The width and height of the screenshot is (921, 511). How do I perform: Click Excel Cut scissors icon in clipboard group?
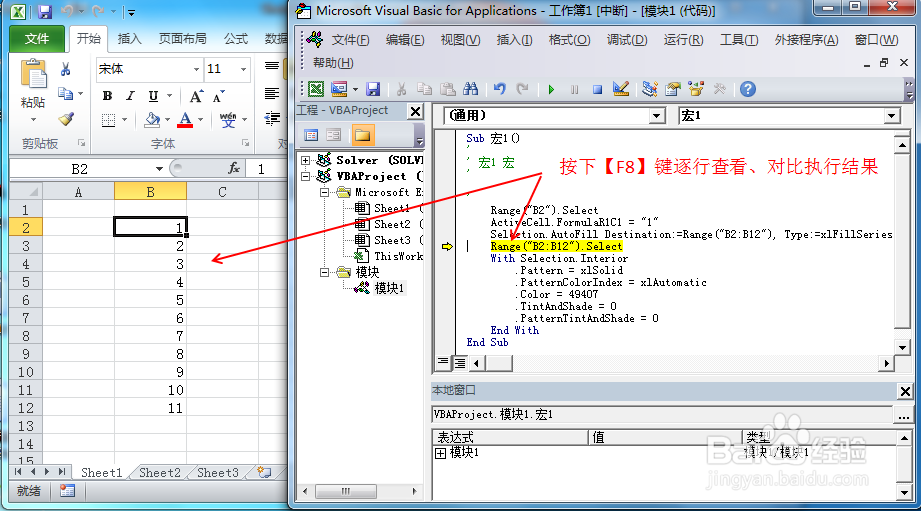click(66, 69)
